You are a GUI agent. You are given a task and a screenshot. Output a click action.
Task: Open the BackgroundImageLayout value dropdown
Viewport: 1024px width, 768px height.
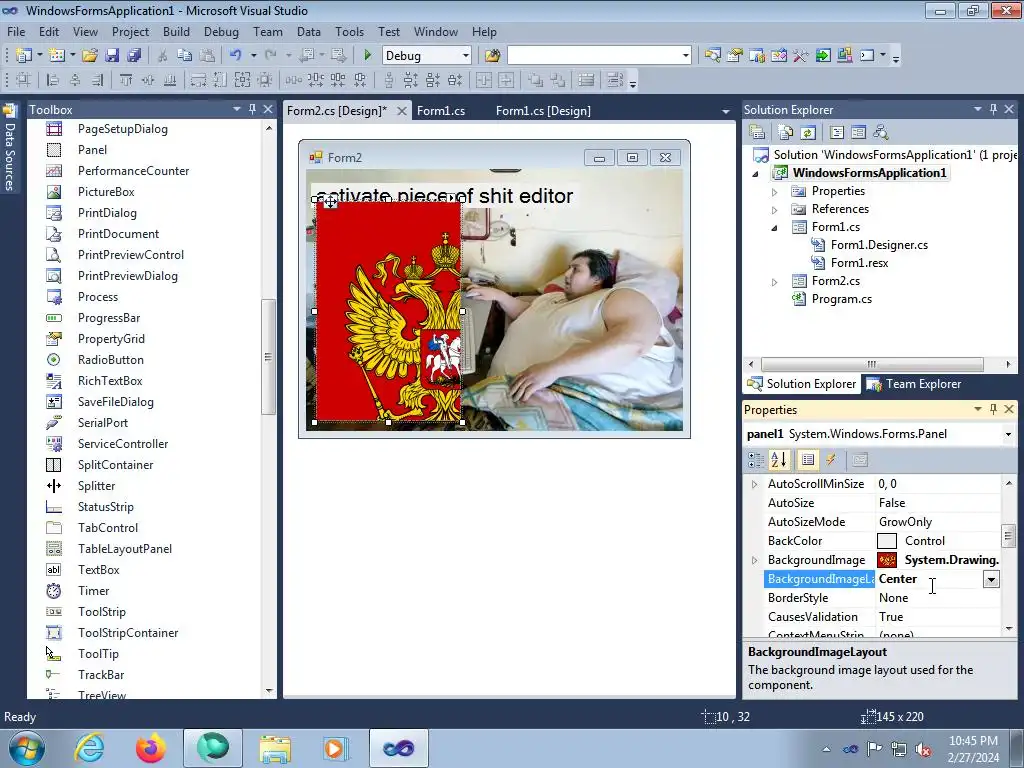point(991,579)
